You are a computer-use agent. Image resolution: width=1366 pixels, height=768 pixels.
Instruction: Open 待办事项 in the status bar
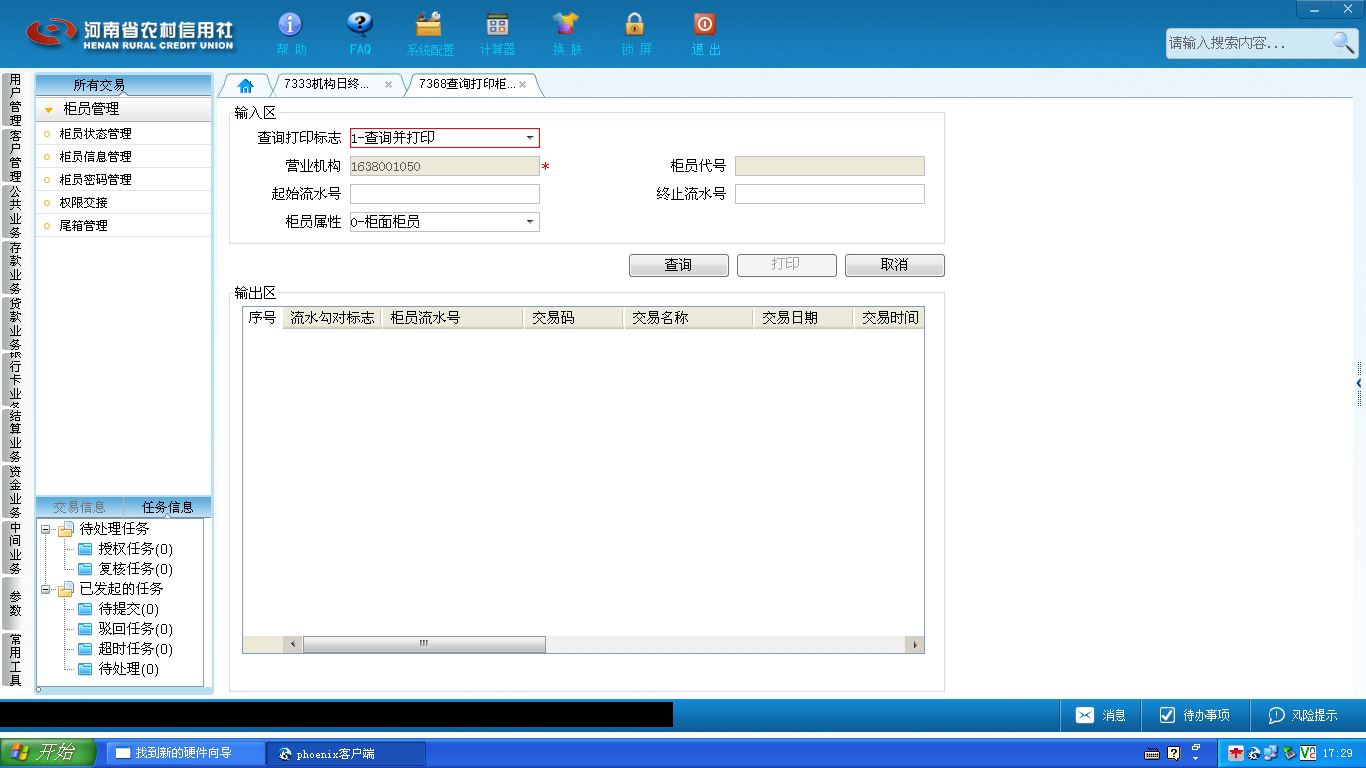click(1195, 715)
